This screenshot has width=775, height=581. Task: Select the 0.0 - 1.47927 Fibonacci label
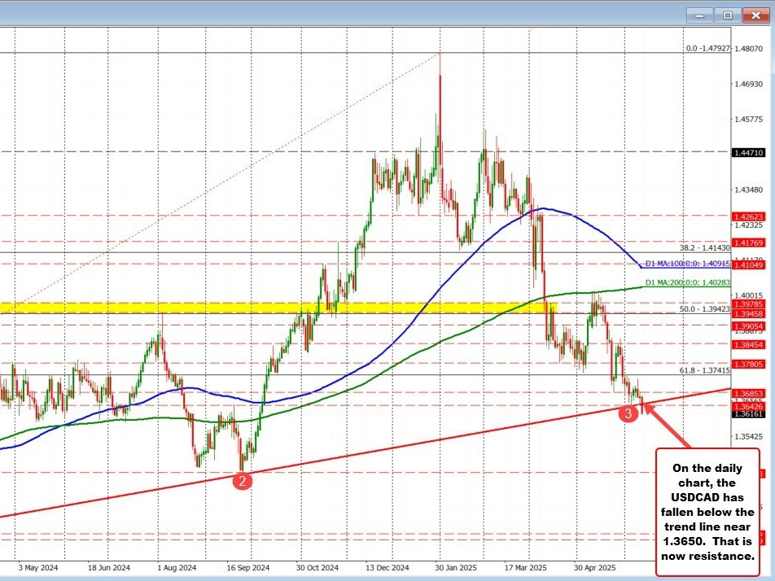pyautogui.click(x=708, y=48)
